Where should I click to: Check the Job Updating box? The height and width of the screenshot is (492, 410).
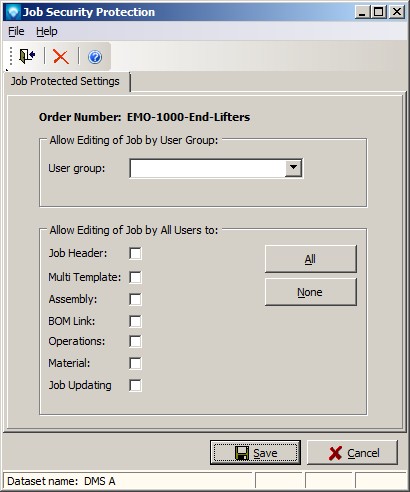pyautogui.click(x=135, y=385)
